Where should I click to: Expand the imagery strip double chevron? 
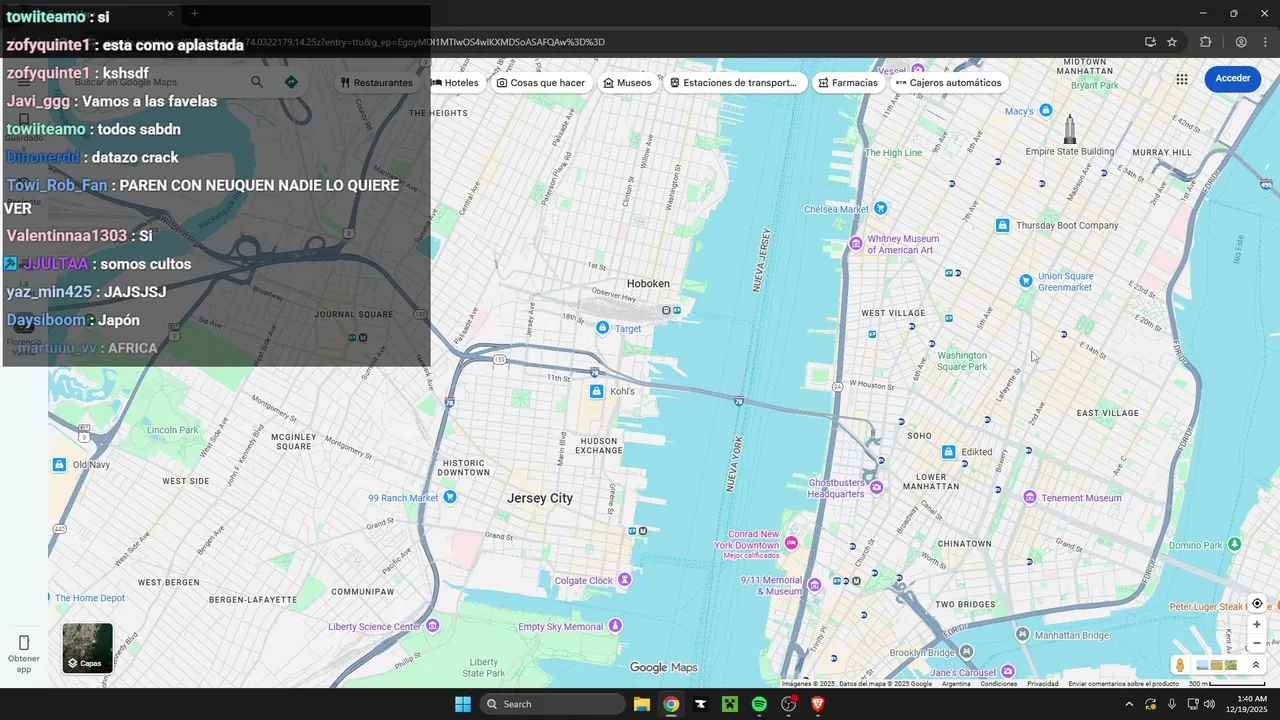tap(1256, 665)
